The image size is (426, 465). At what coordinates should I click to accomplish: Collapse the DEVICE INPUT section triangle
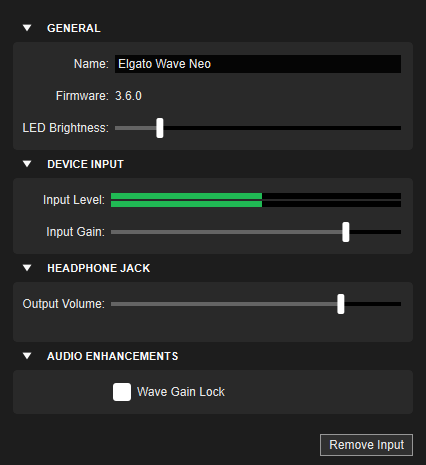[x=27, y=164]
